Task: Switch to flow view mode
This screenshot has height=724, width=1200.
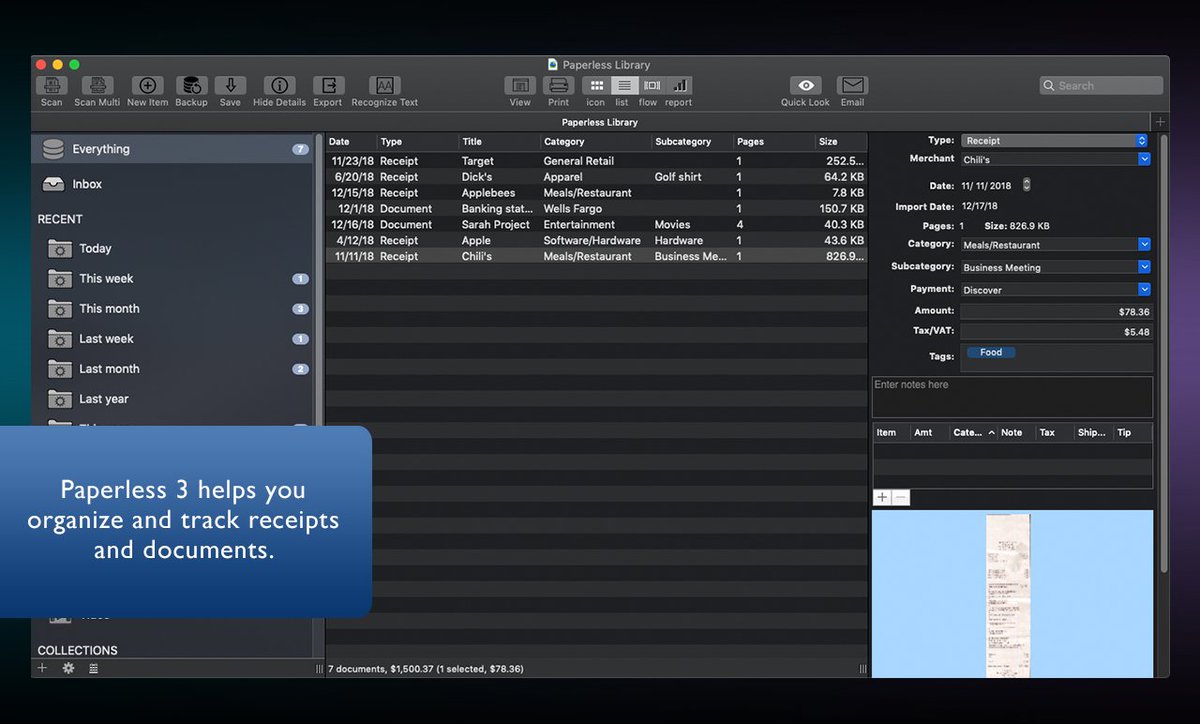Action: (x=651, y=86)
